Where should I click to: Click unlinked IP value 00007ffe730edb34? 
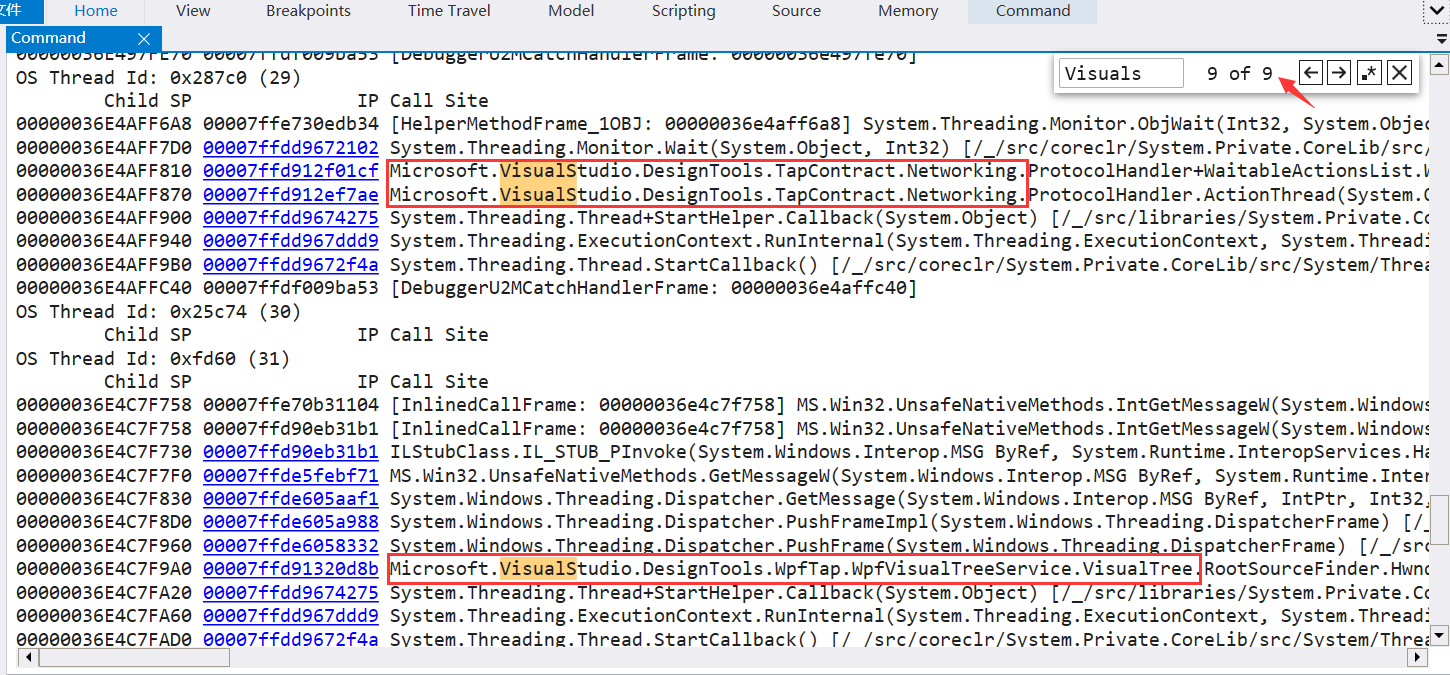click(x=291, y=124)
